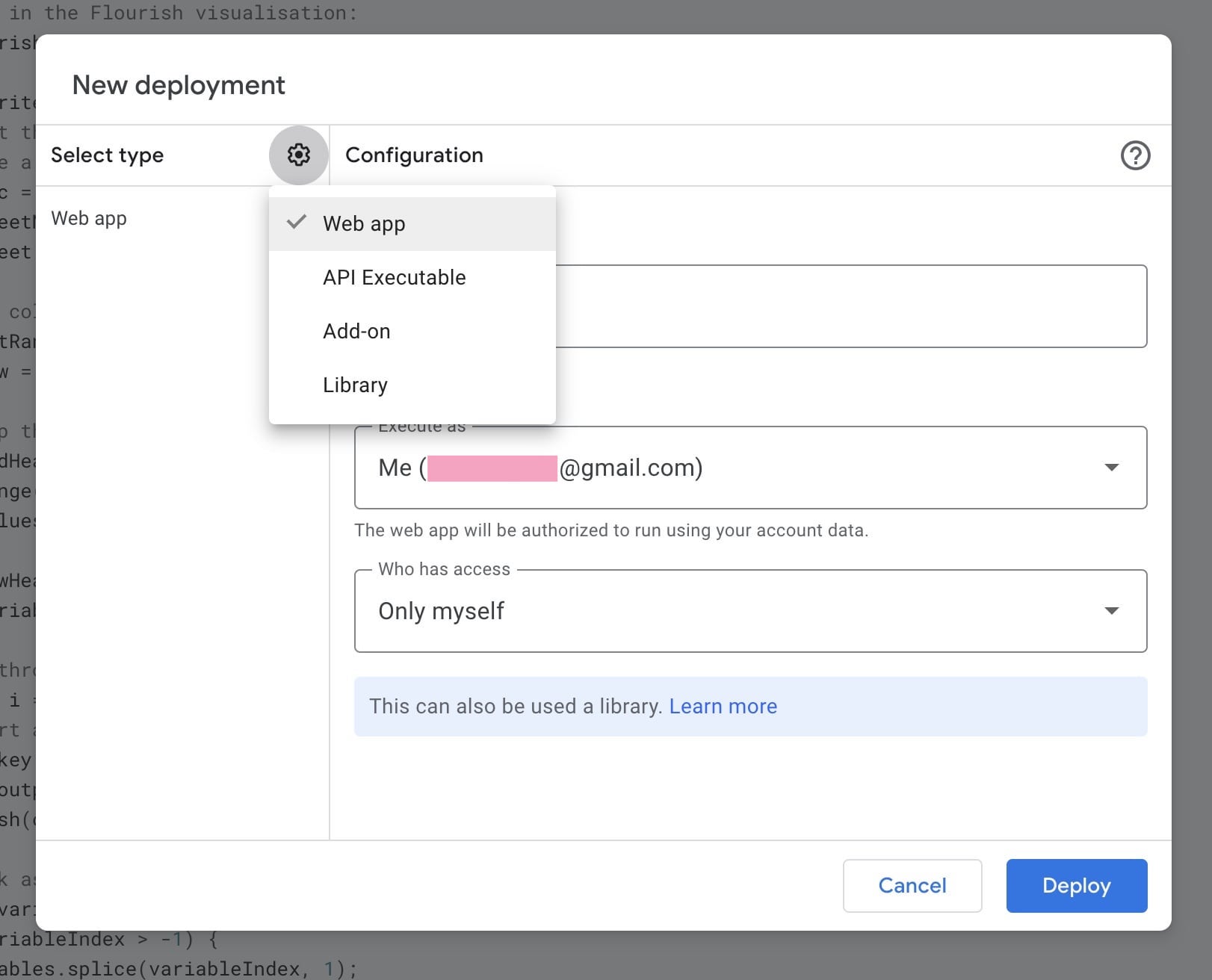Open the Who has access dropdown
The height and width of the screenshot is (980, 1212).
pos(750,611)
